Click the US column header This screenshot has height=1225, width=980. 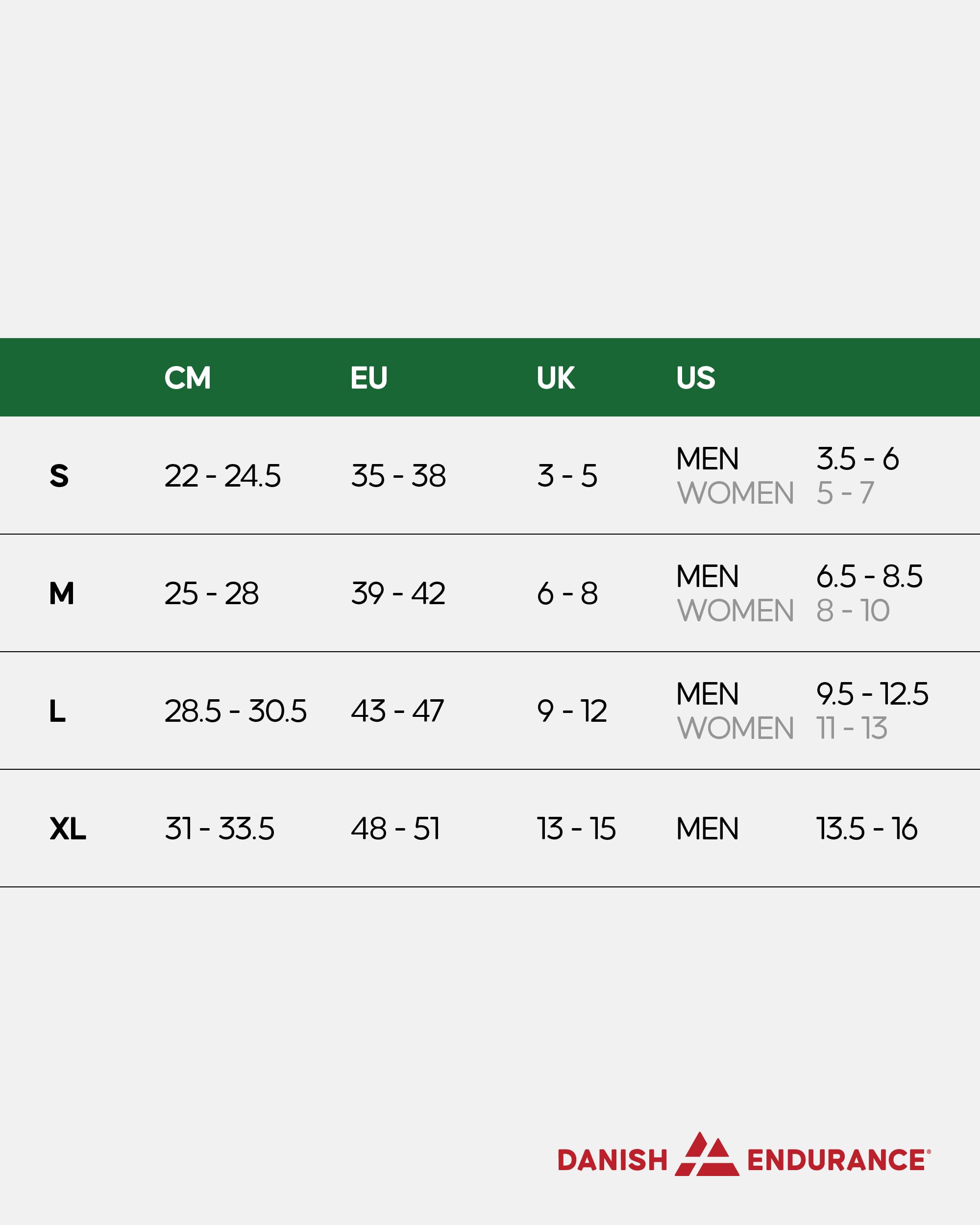point(695,378)
